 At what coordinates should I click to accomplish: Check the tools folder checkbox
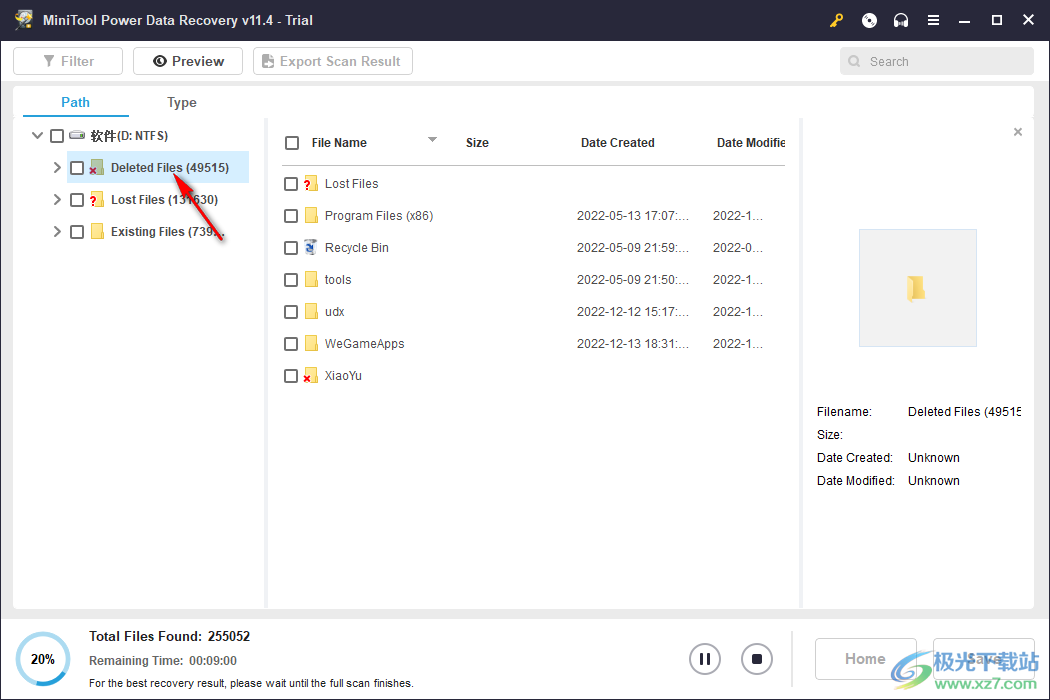291,280
